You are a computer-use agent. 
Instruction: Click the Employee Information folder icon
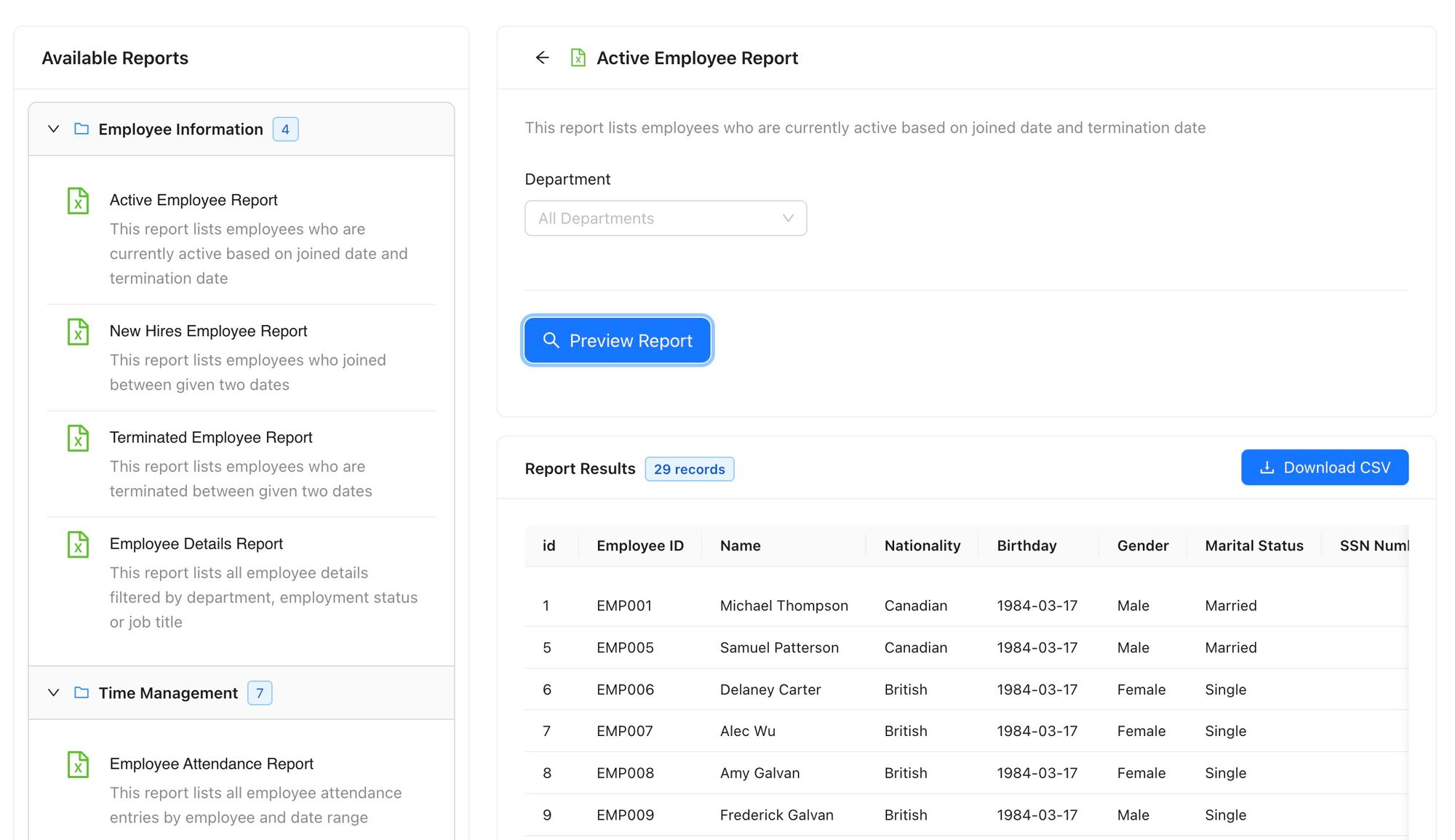click(x=81, y=129)
